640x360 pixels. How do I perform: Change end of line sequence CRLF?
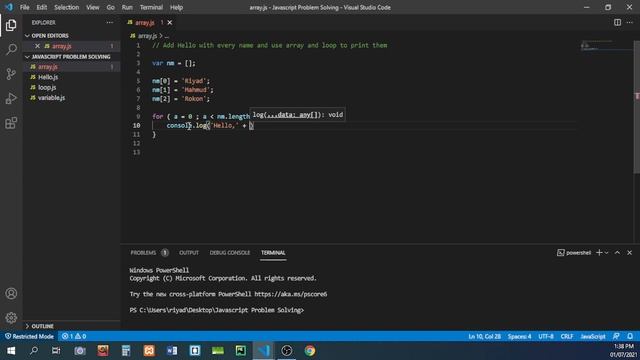pos(567,336)
